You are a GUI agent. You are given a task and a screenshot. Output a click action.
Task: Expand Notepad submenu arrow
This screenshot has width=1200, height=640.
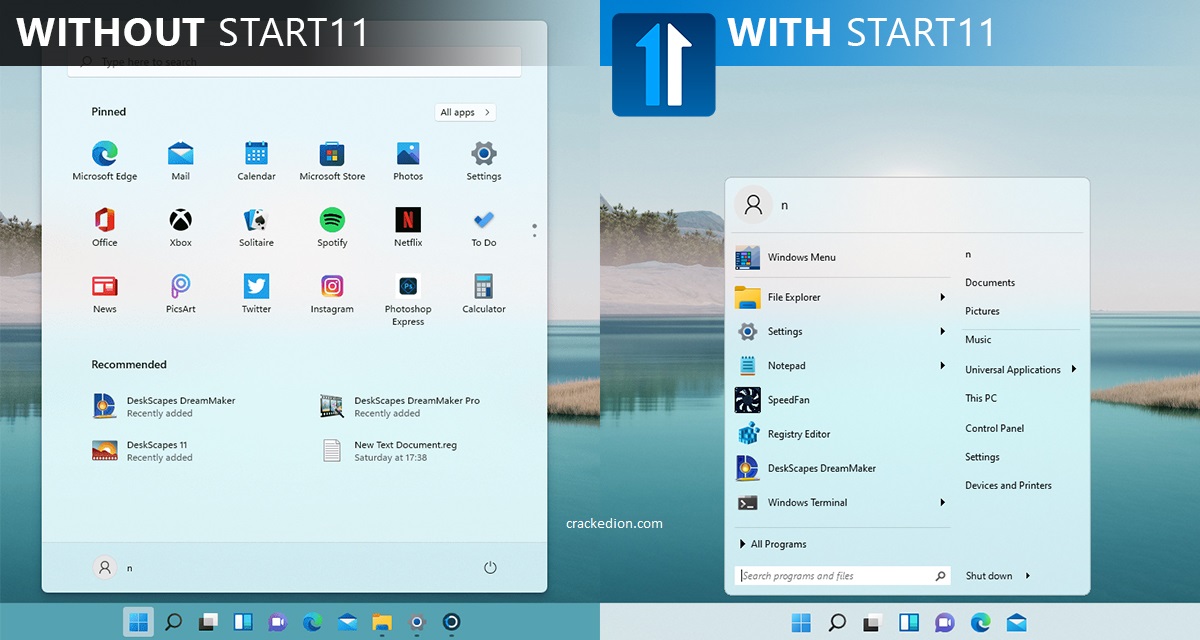942,366
